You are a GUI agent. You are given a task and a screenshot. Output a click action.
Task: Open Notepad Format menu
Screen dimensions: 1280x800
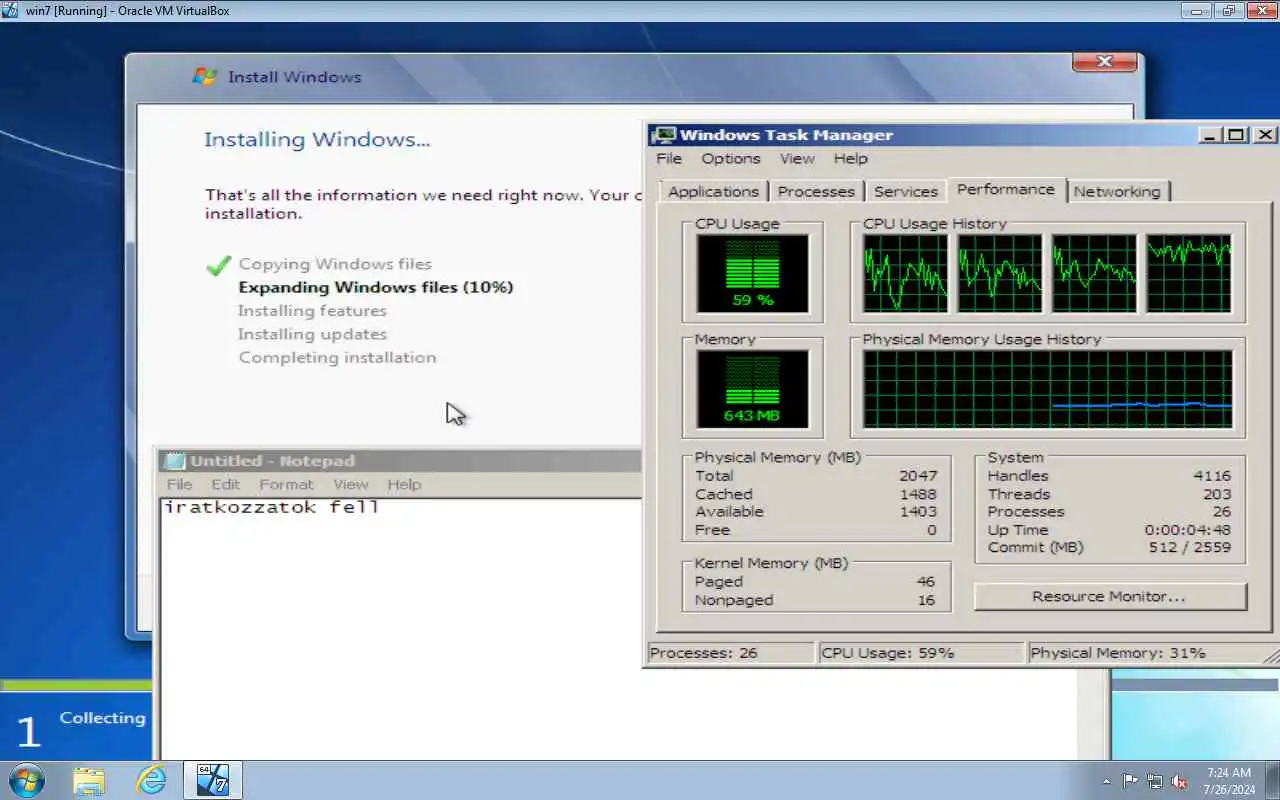pyautogui.click(x=286, y=484)
